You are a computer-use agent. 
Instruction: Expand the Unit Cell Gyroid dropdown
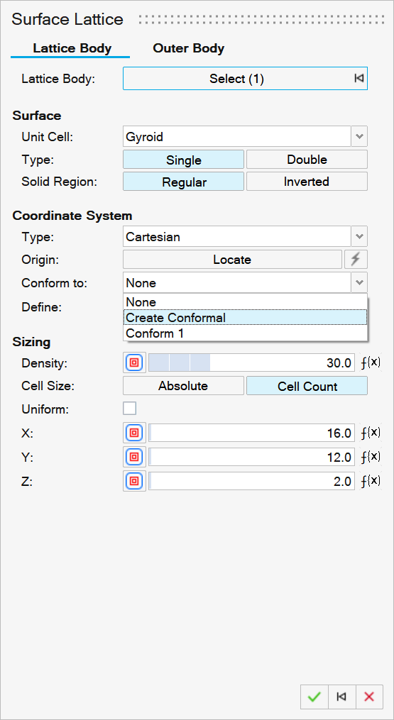[x=359, y=136]
